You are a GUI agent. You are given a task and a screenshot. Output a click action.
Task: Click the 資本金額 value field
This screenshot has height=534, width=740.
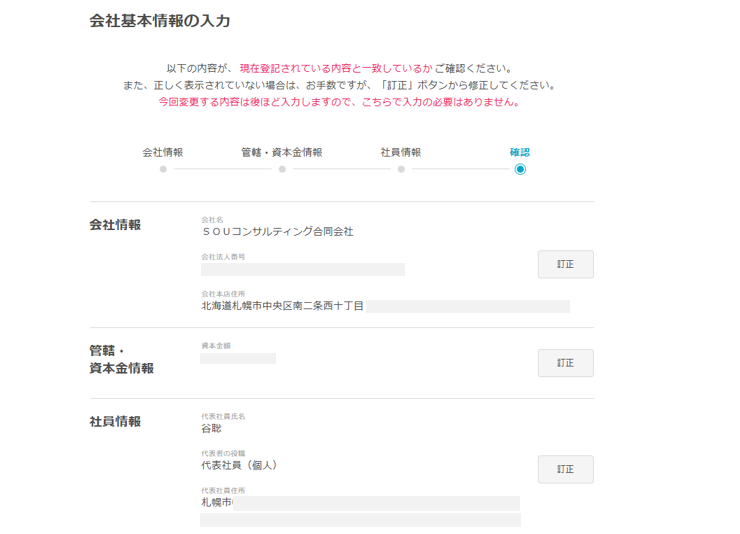238,358
